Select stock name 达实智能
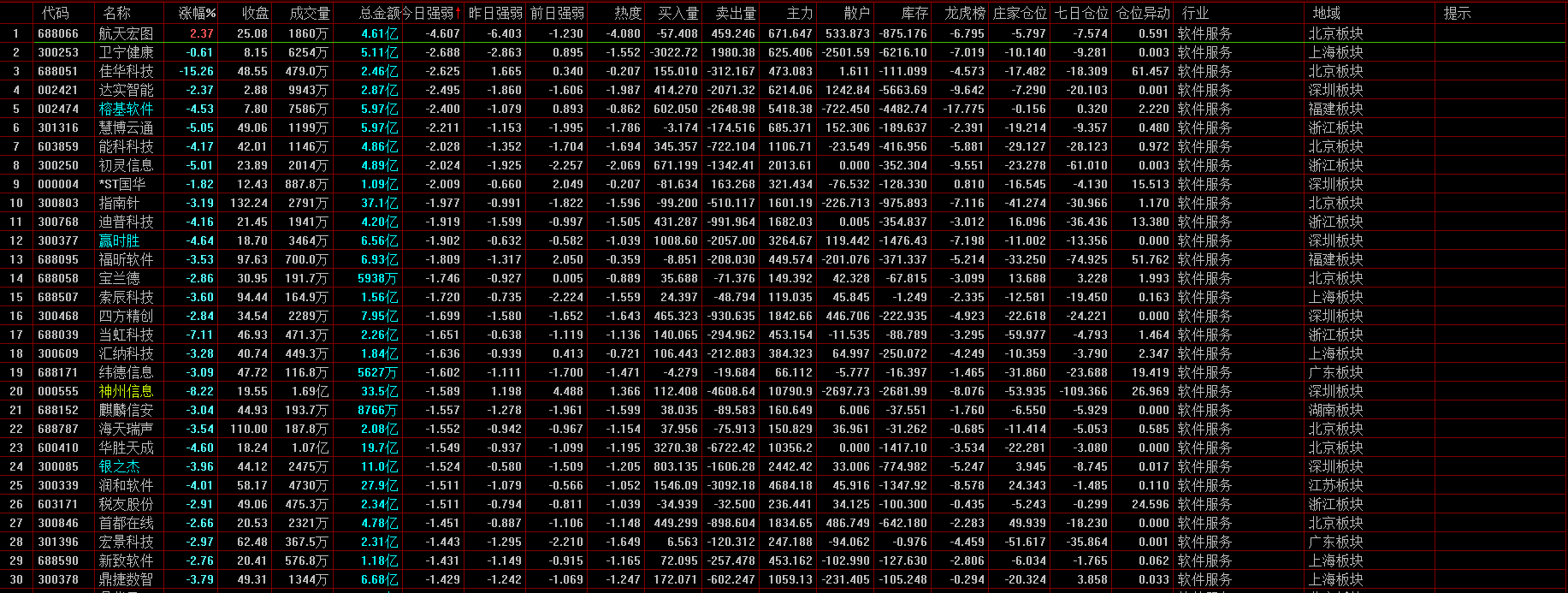1568x593 pixels. [x=126, y=90]
